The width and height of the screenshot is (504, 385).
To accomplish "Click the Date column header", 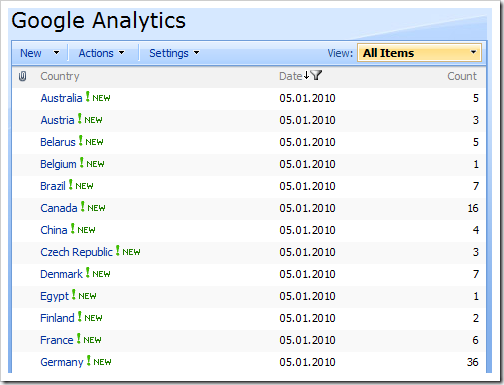I will tap(291, 76).
